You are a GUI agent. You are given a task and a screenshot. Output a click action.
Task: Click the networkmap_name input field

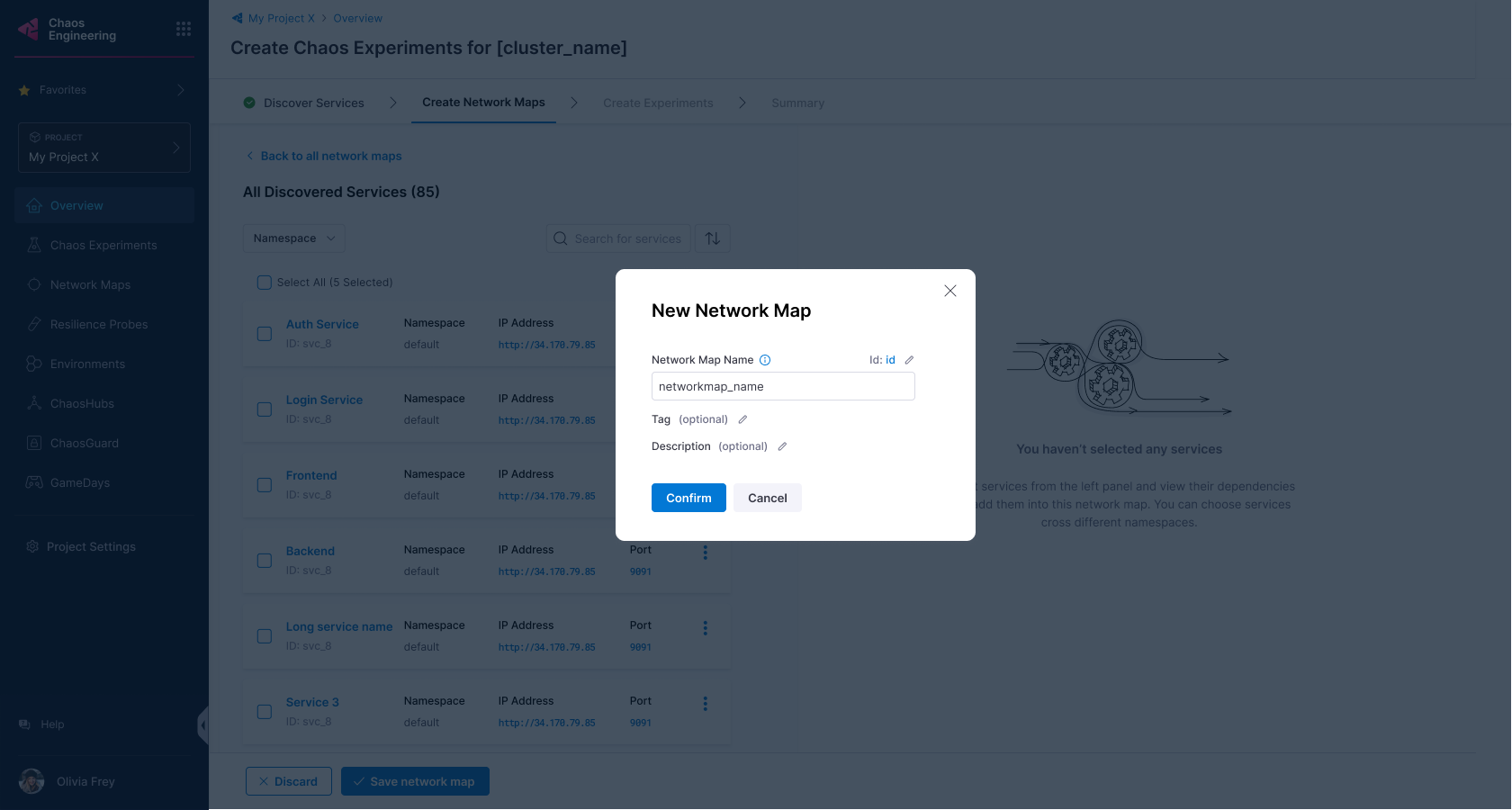783,386
